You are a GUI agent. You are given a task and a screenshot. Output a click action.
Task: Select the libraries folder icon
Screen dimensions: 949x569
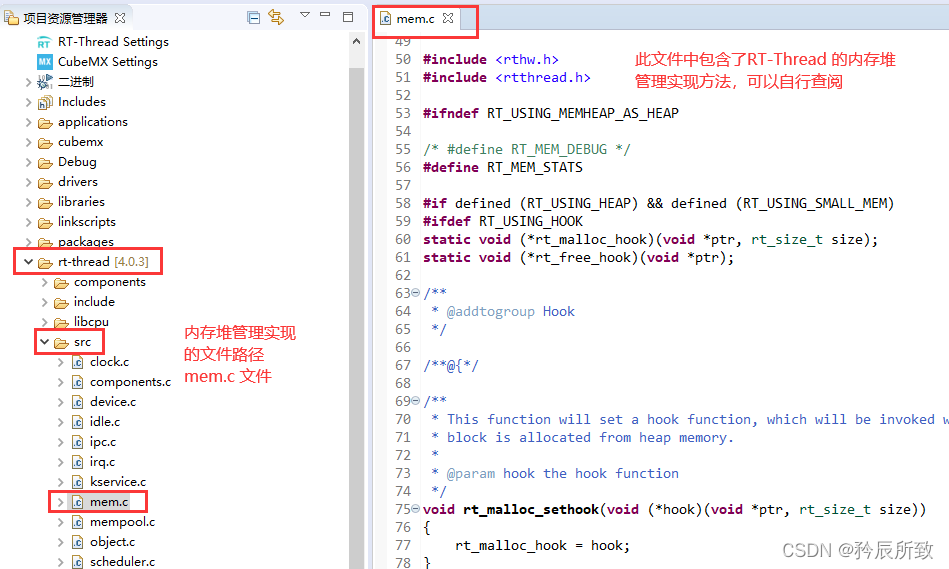click(x=45, y=203)
